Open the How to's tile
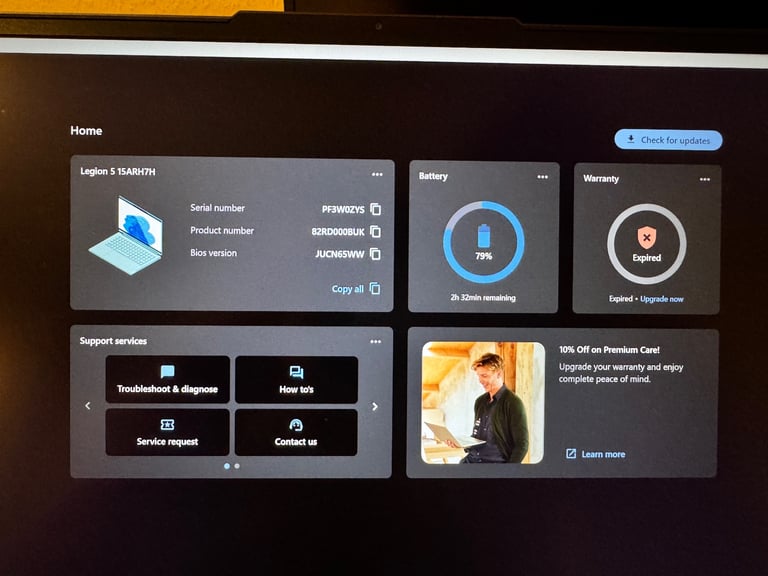 coord(296,380)
